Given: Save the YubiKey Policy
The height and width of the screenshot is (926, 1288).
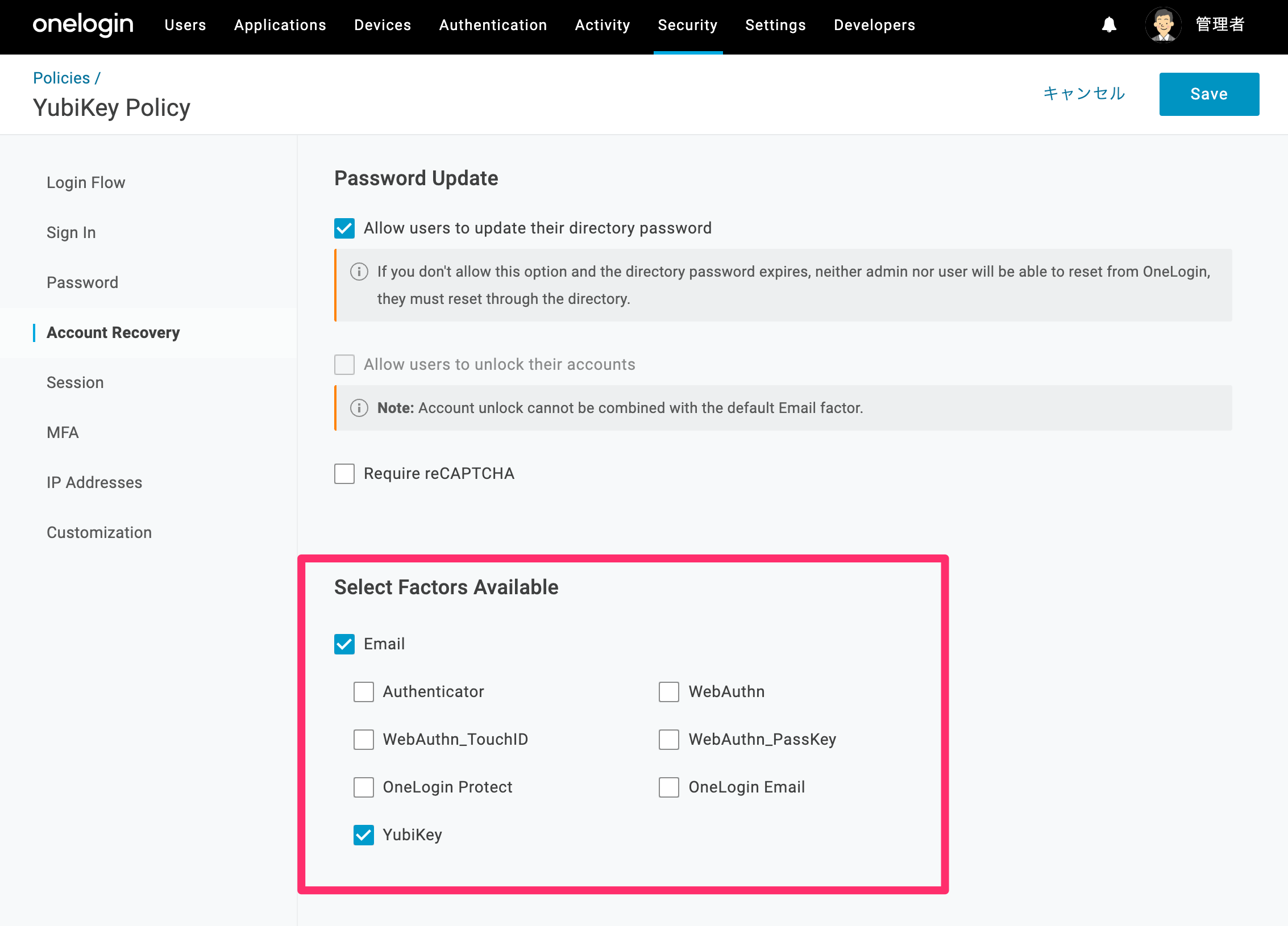Looking at the screenshot, I should coord(1209,94).
